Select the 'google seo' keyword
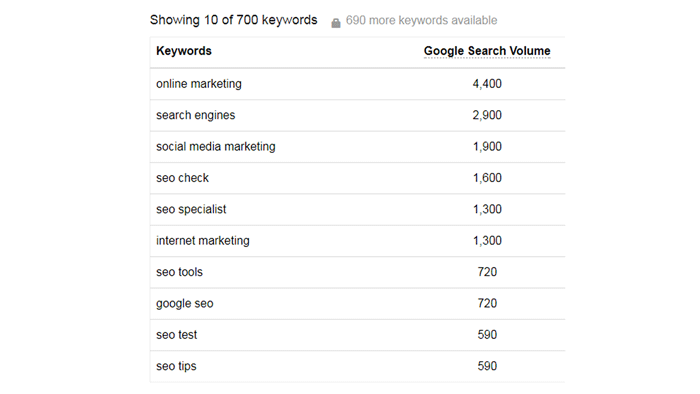This screenshot has width=700, height=394. (184, 303)
